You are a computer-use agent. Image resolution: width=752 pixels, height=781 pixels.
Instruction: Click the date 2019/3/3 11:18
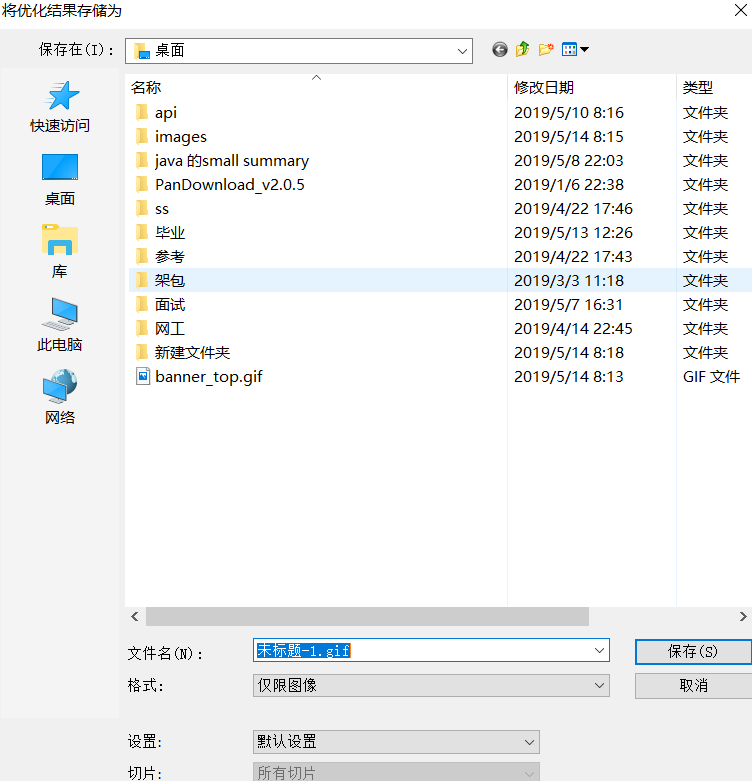[x=569, y=280]
